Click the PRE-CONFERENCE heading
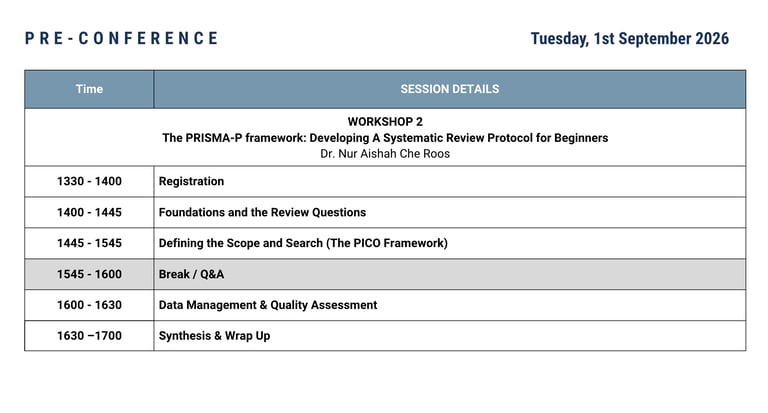The image size is (768, 413). [121, 38]
